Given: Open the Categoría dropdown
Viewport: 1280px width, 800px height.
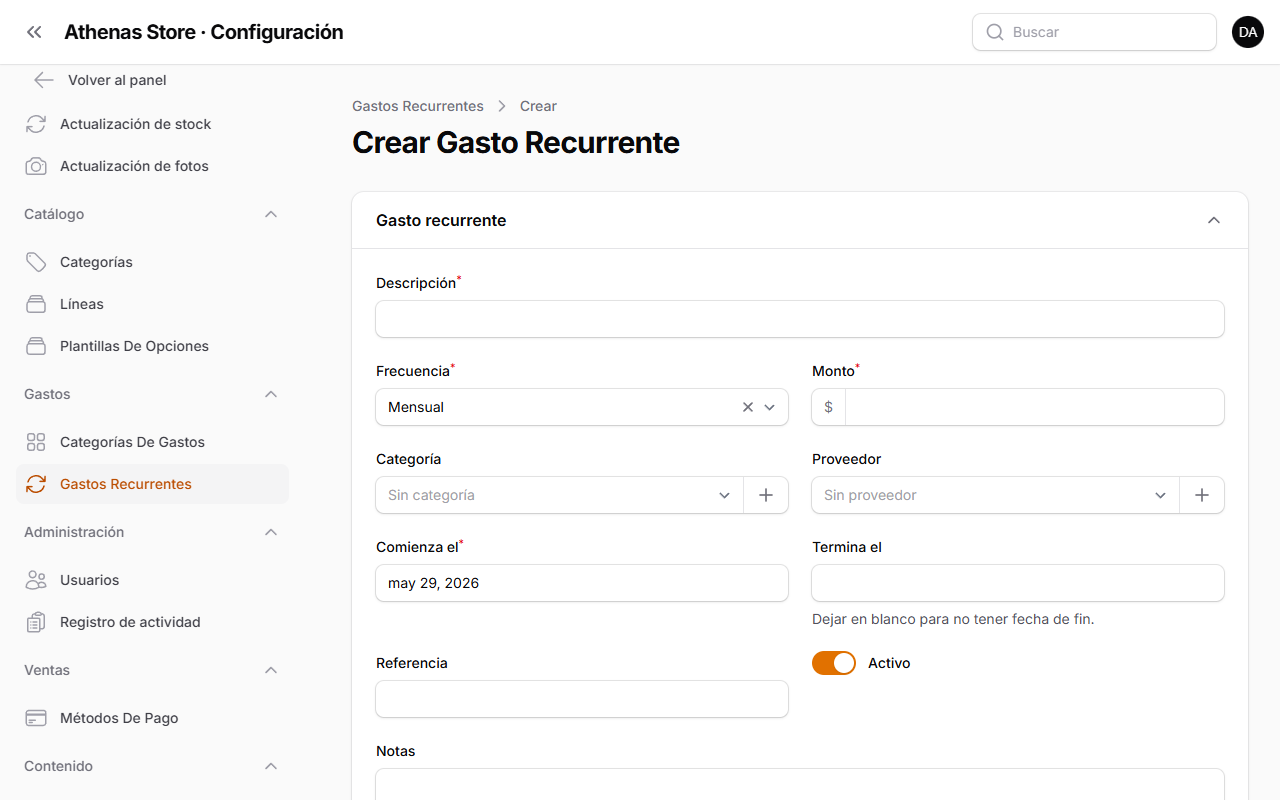Looking at the screenshot, I should click(560, 495).
